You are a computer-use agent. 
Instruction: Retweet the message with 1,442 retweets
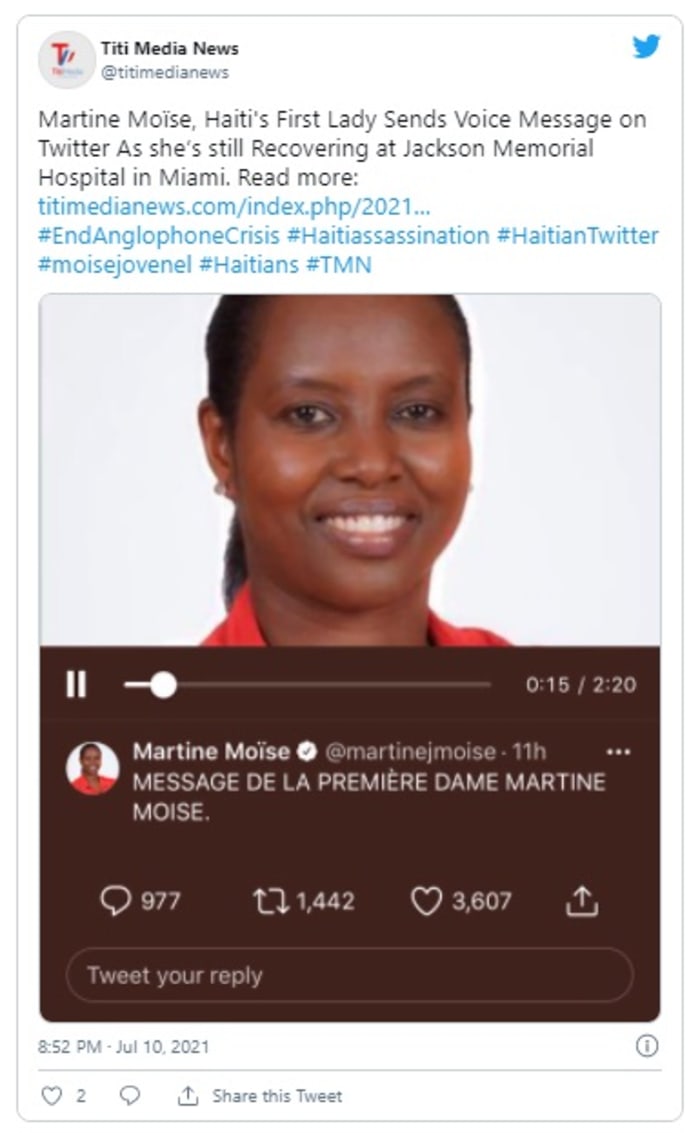[x=271, y=901]
